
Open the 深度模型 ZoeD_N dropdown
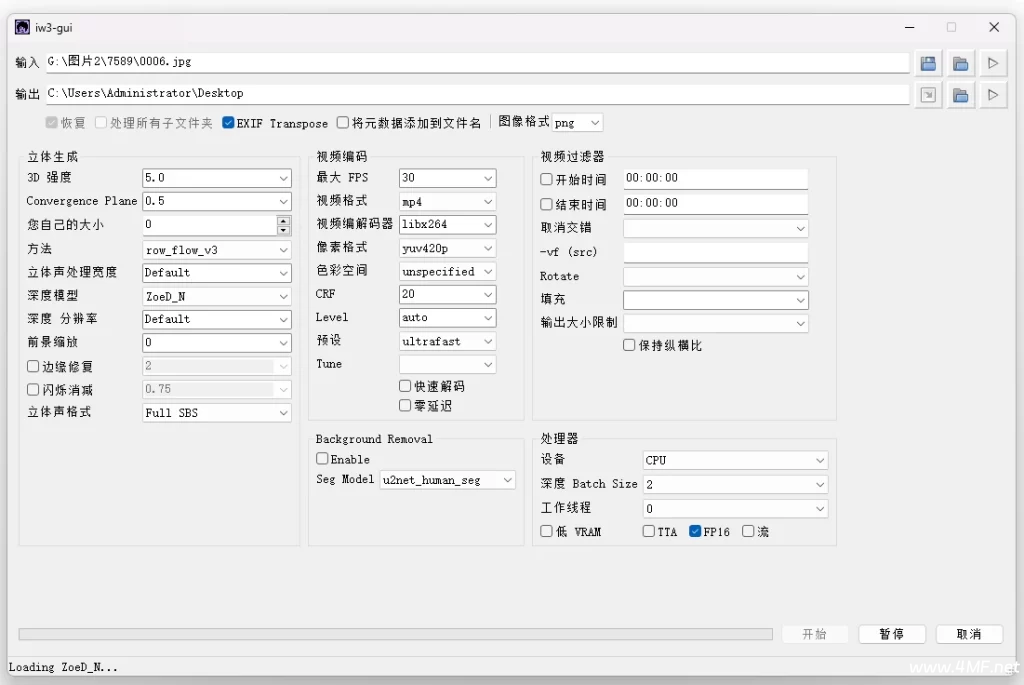(x=216, y=296)
